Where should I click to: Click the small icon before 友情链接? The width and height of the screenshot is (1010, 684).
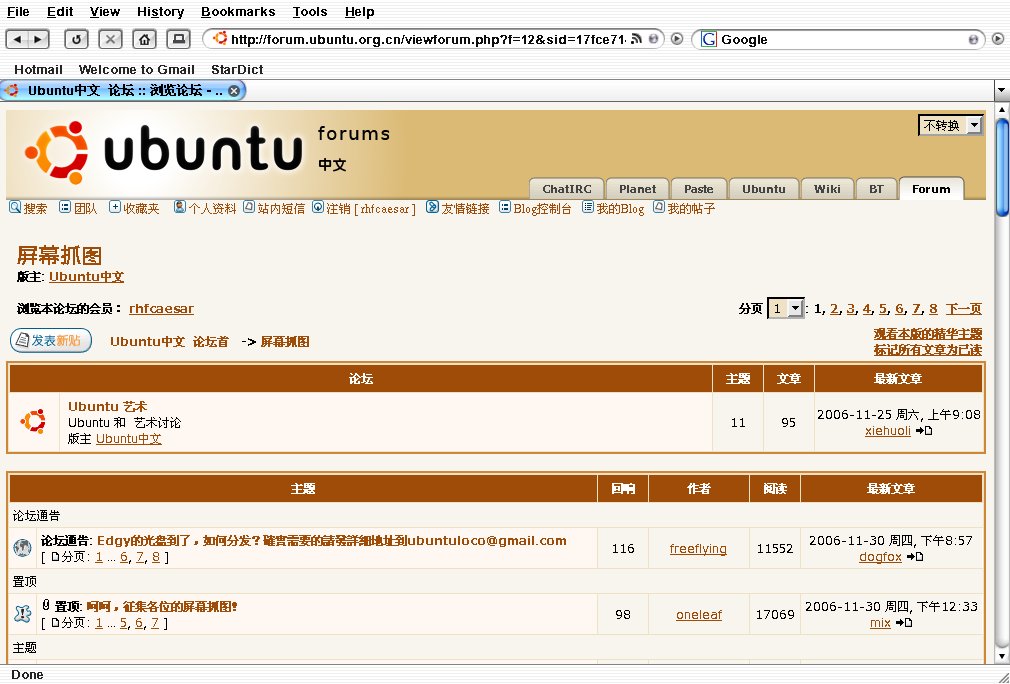432,207
